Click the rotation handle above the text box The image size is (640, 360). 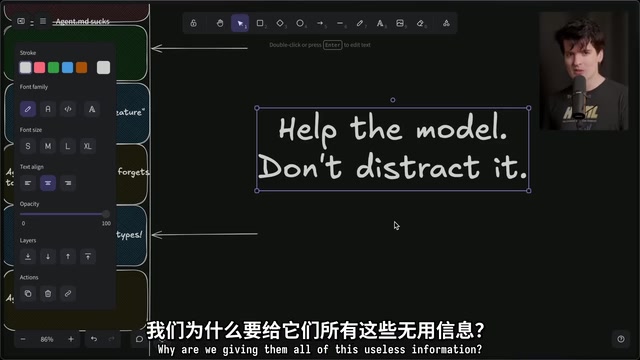(x=393, y=100)
